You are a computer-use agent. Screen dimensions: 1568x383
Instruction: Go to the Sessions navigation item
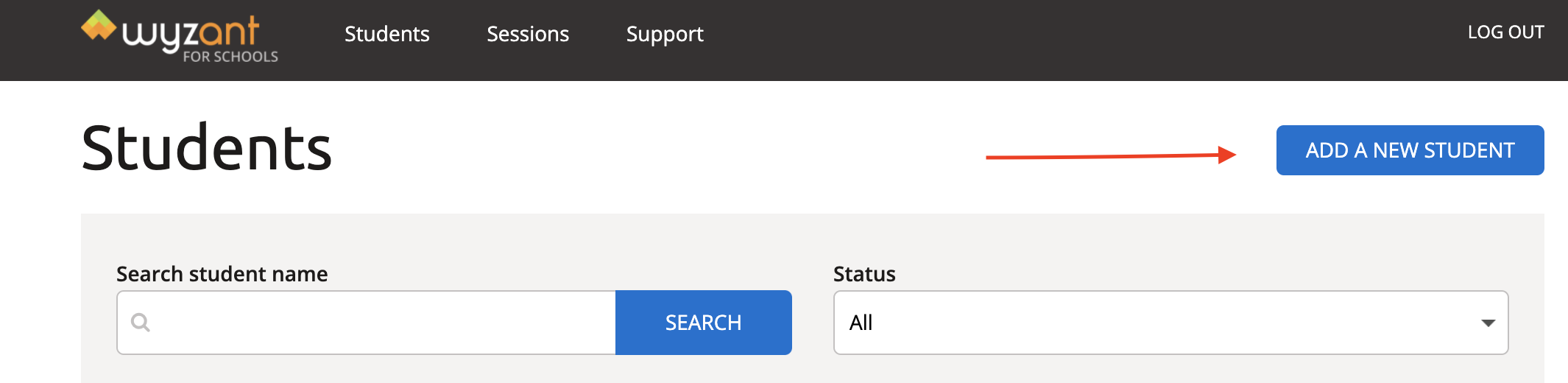pyautogui.click(x=528, y=34)
